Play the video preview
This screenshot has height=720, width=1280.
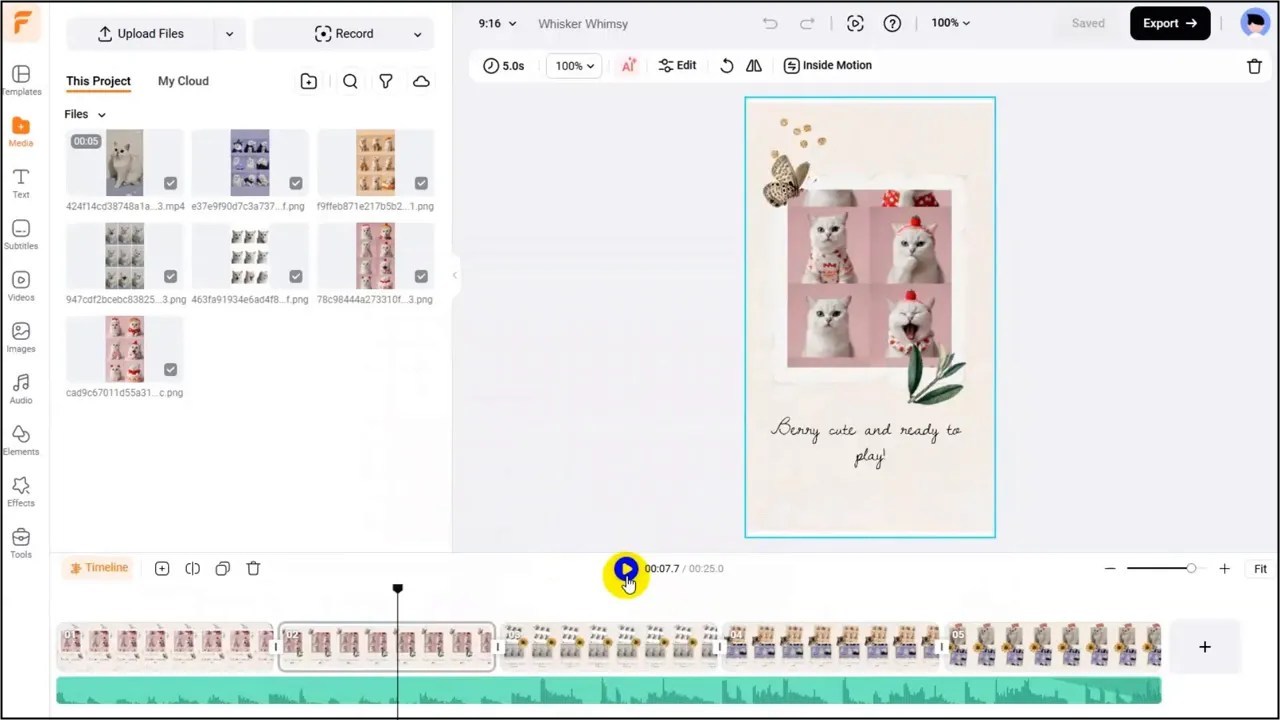(625, 568)
